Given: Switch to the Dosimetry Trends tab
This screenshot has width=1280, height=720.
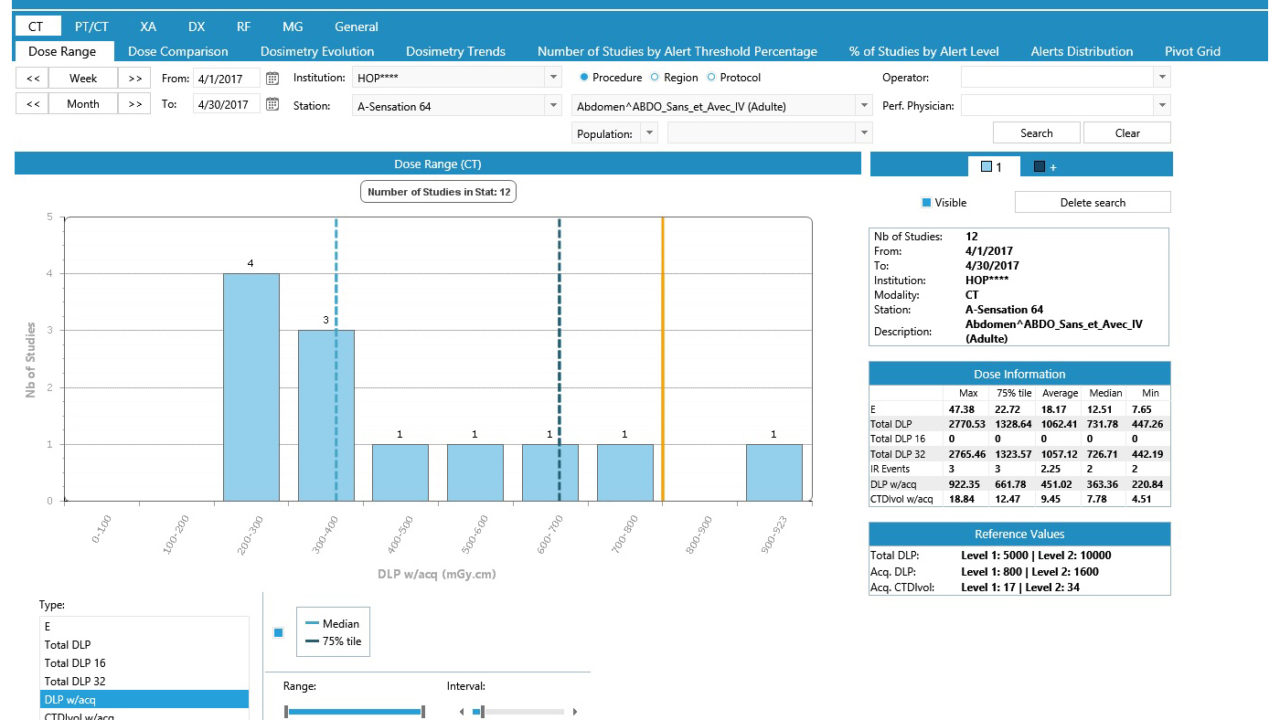Looking at the screenshot, I should pos(455,51).
